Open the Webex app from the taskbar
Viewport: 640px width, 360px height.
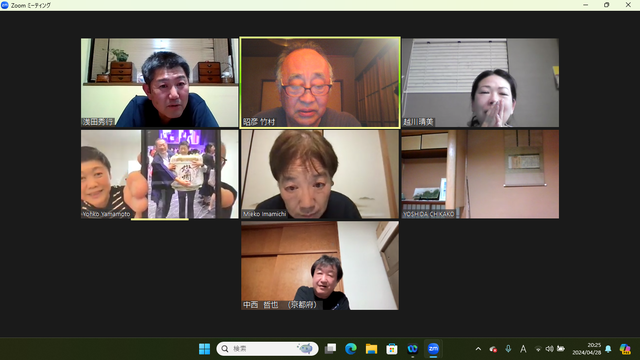tap(413, 349)
